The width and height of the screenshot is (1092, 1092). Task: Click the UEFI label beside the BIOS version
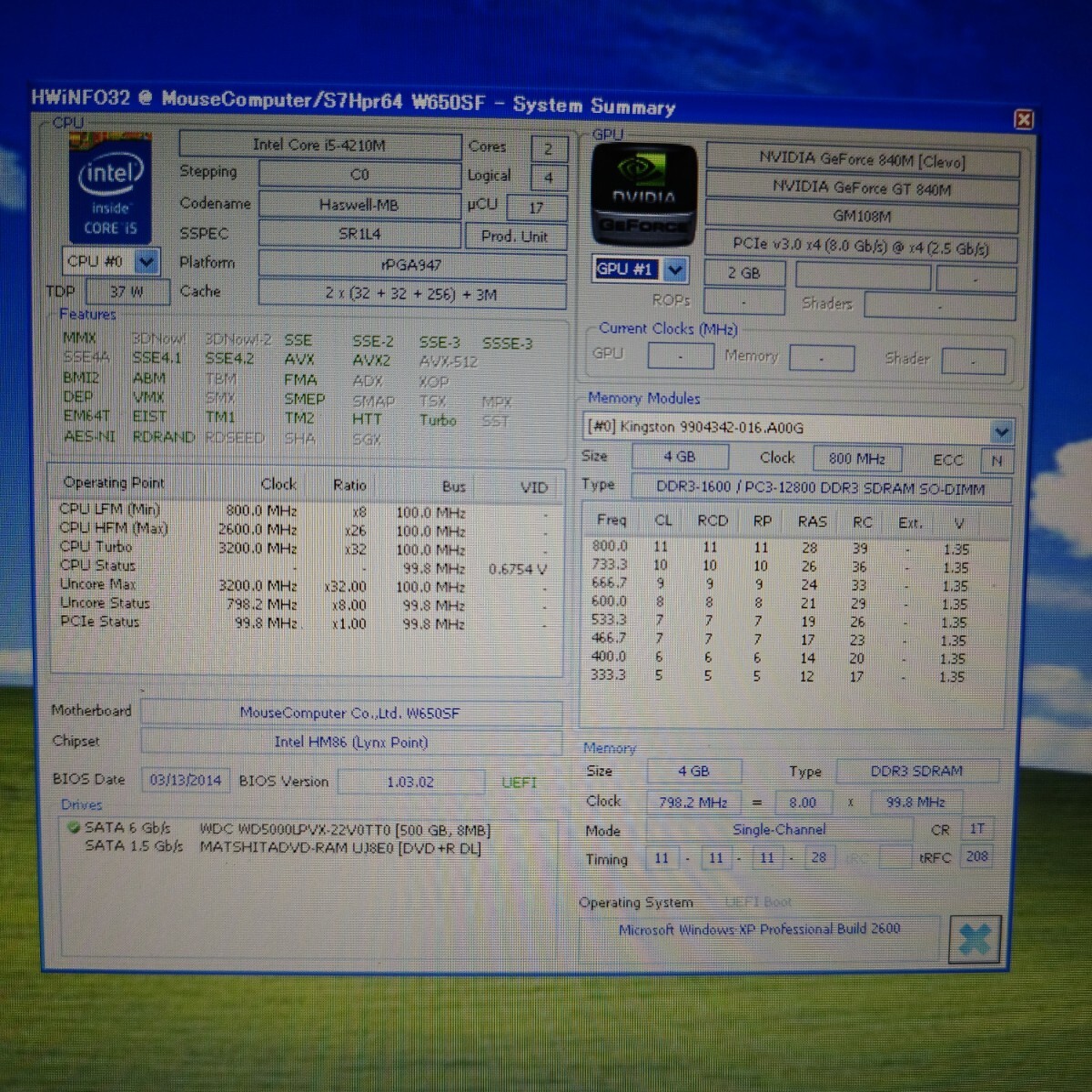pyautogui.click(x=520, y=783)
